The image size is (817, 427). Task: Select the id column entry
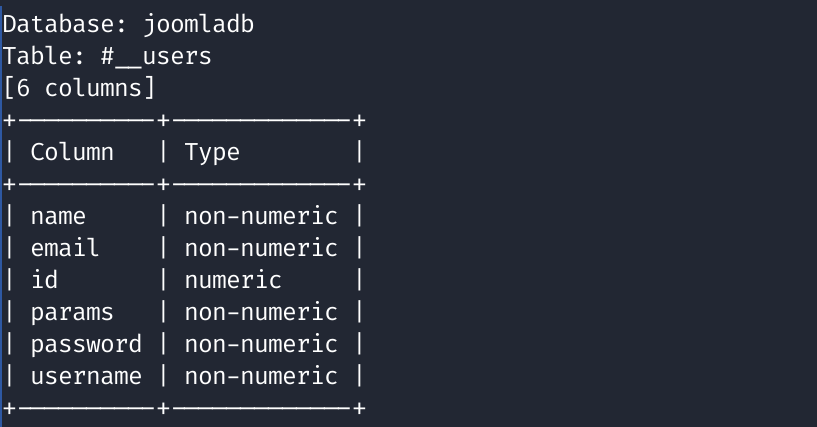tap(44, 280)
